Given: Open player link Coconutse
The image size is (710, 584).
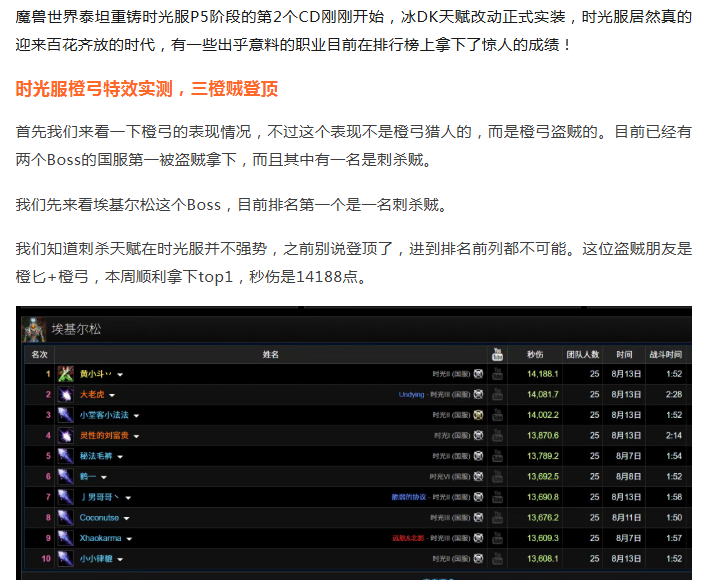Looking at the screenshot, I should 99,517.
